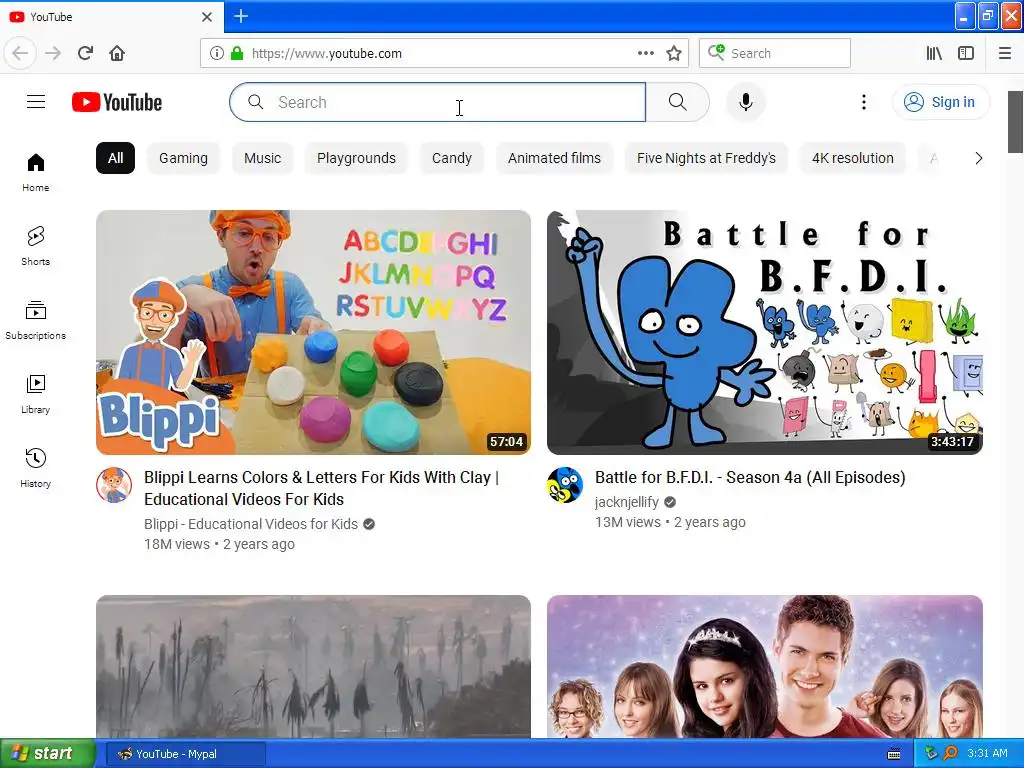Go to browser home page

(117, 53)
